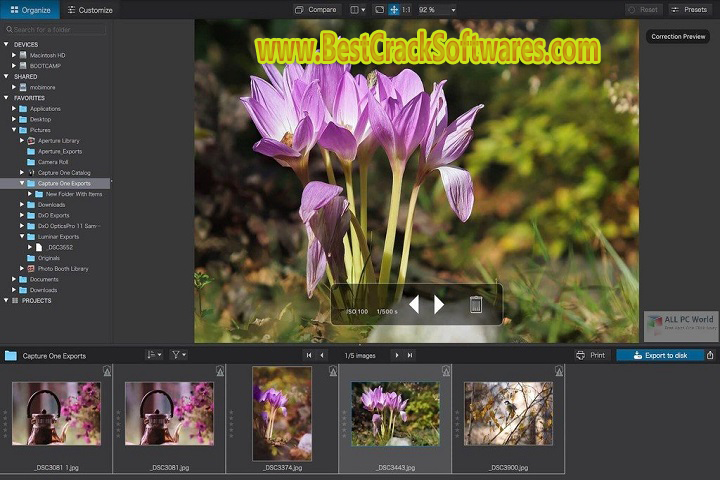The image size is (720, 480).
Task: Click the fit-to-screen view icon
Action: click(379, 10)
